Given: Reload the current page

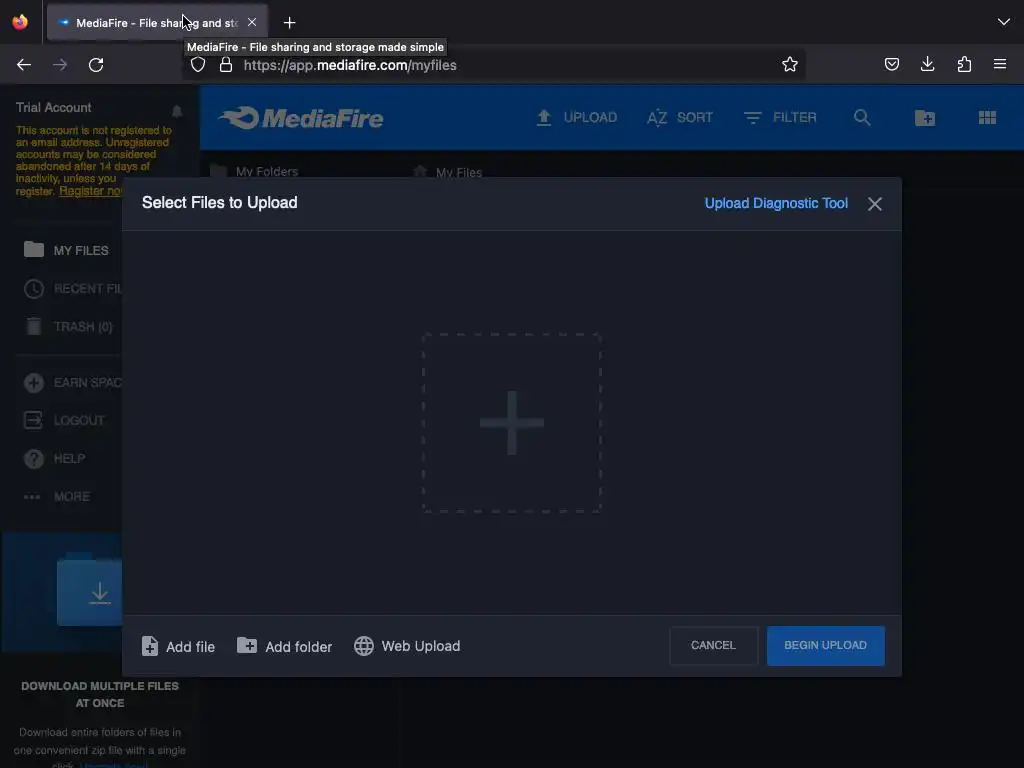Looking at the screenshot, I should (x=96, y=65).
